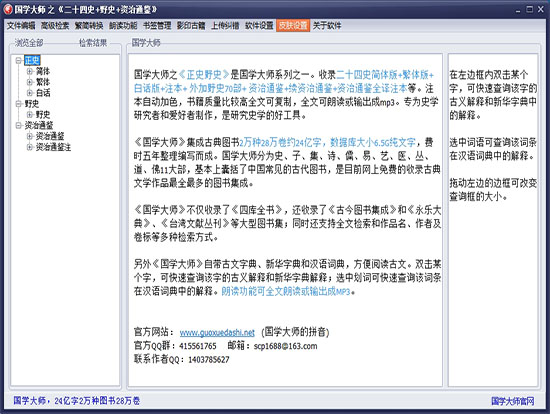The height and width of the screenshot is (414, 550).
Task: Open the 书签管理 menu
Action: (x=157, y=26)
